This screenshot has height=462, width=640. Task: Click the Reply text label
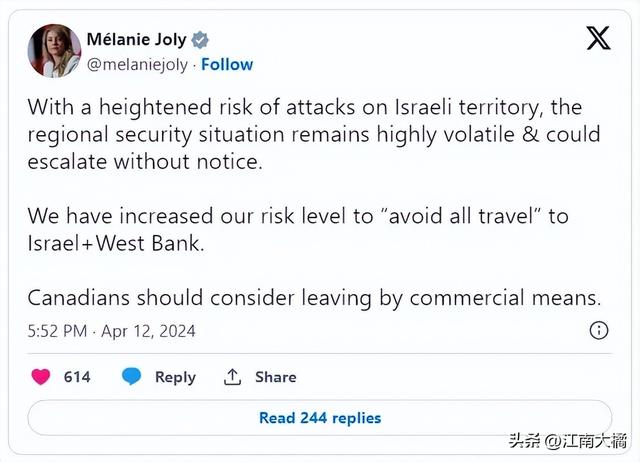point(175,377)
